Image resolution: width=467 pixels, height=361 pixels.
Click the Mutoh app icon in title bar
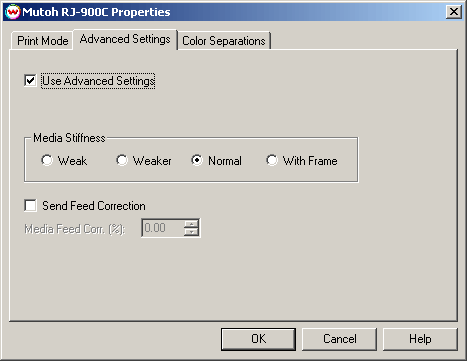12,12
